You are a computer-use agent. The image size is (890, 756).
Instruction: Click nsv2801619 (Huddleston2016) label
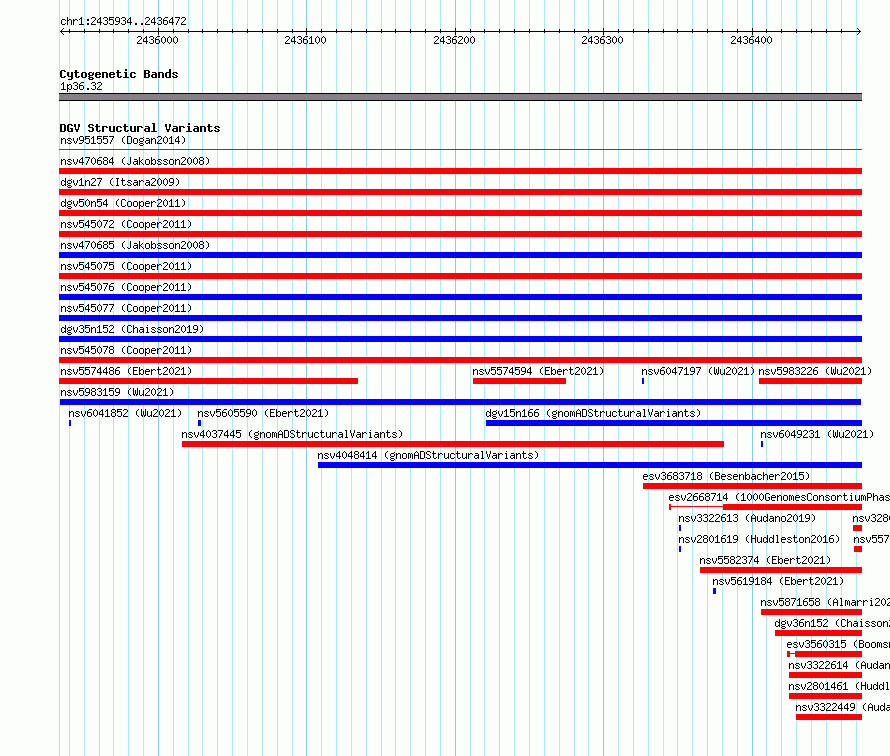tap(759, 539)
